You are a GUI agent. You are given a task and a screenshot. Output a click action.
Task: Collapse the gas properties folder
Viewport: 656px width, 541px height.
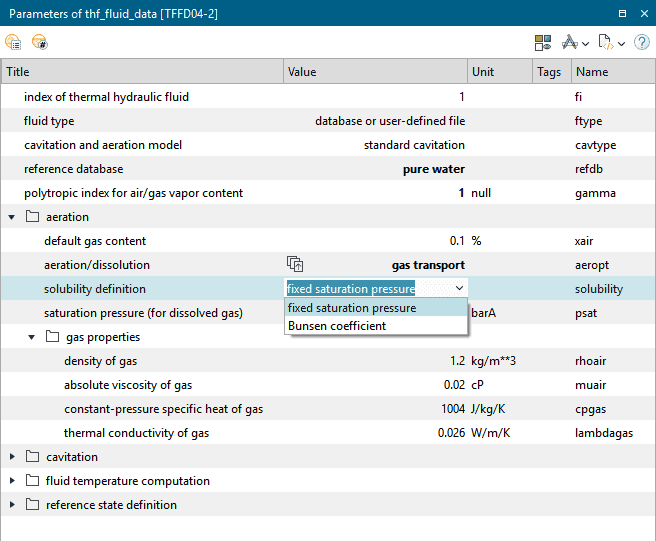tap(31, 337)
